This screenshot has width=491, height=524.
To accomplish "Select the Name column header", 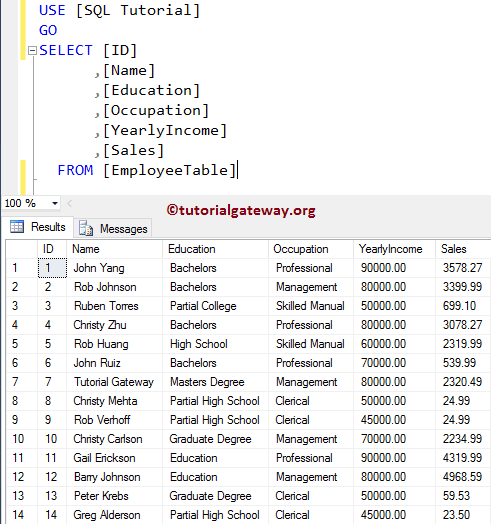I will coord(114,249).
